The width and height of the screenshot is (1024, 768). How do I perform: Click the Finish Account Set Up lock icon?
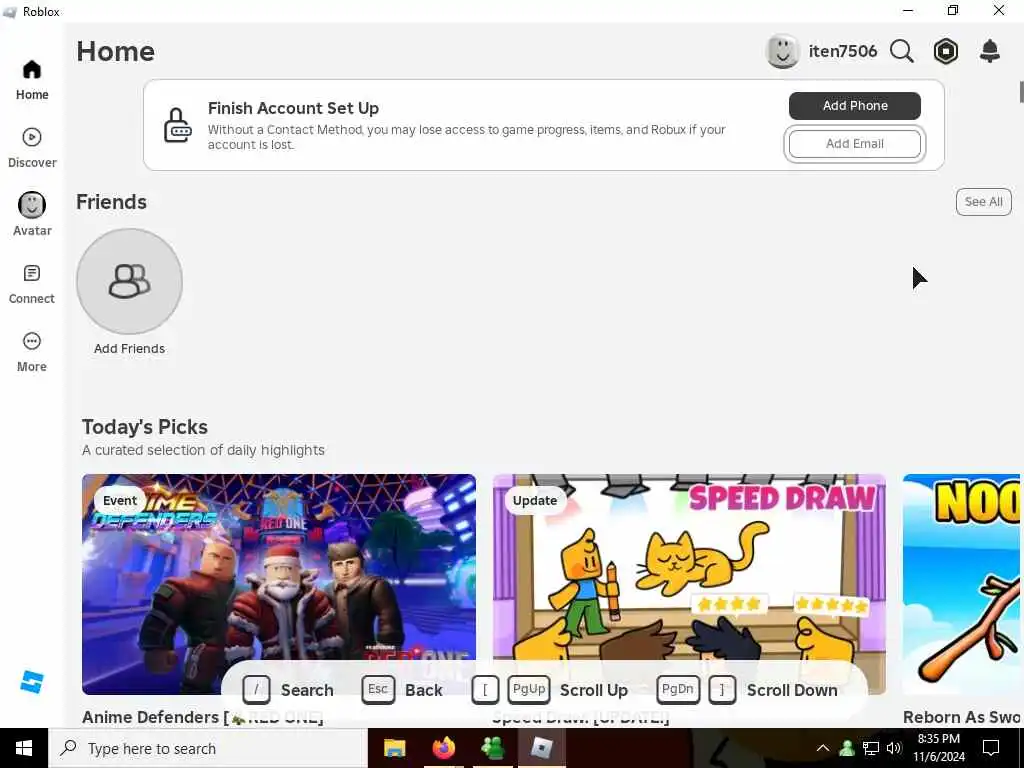click(x=177, y=125)
